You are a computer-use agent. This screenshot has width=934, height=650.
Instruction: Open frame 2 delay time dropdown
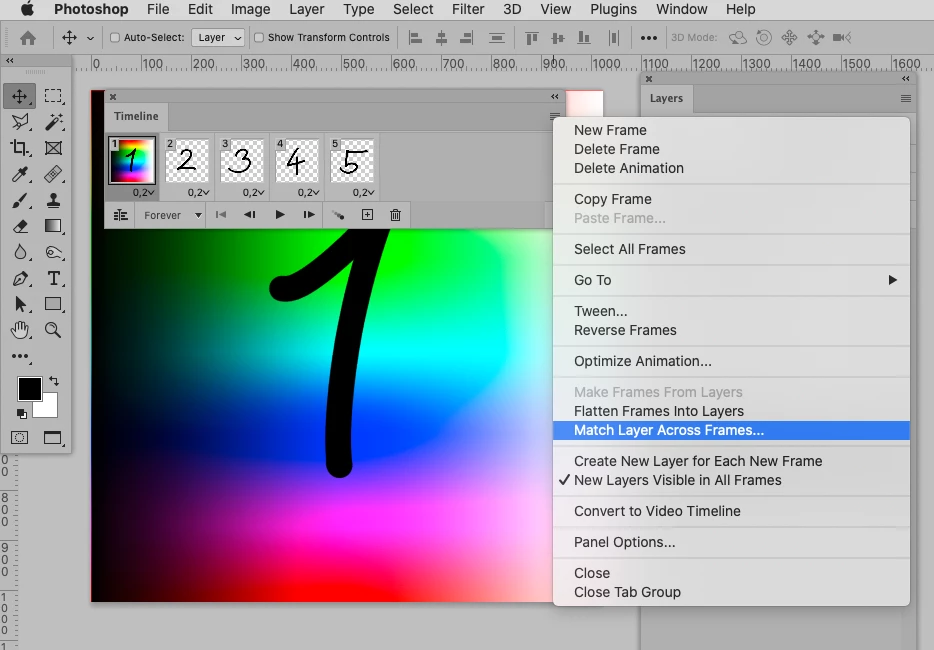click(x=198, y=192)
